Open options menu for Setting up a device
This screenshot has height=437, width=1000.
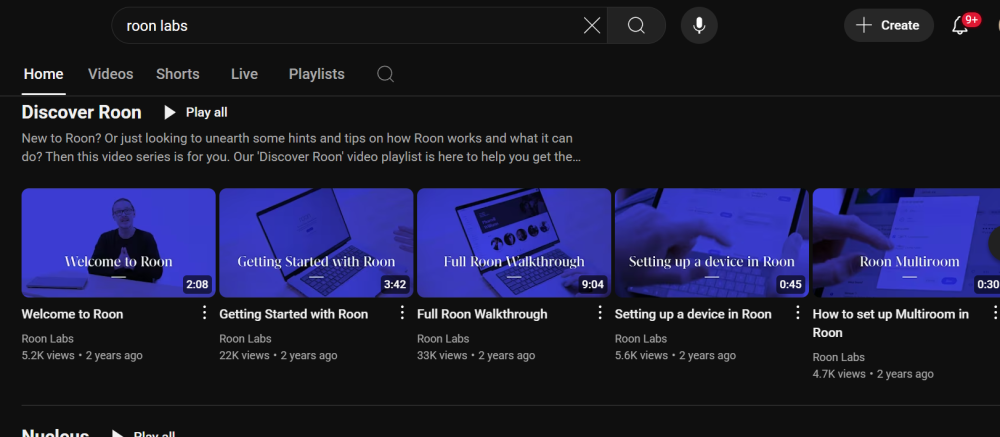[797, 313]
